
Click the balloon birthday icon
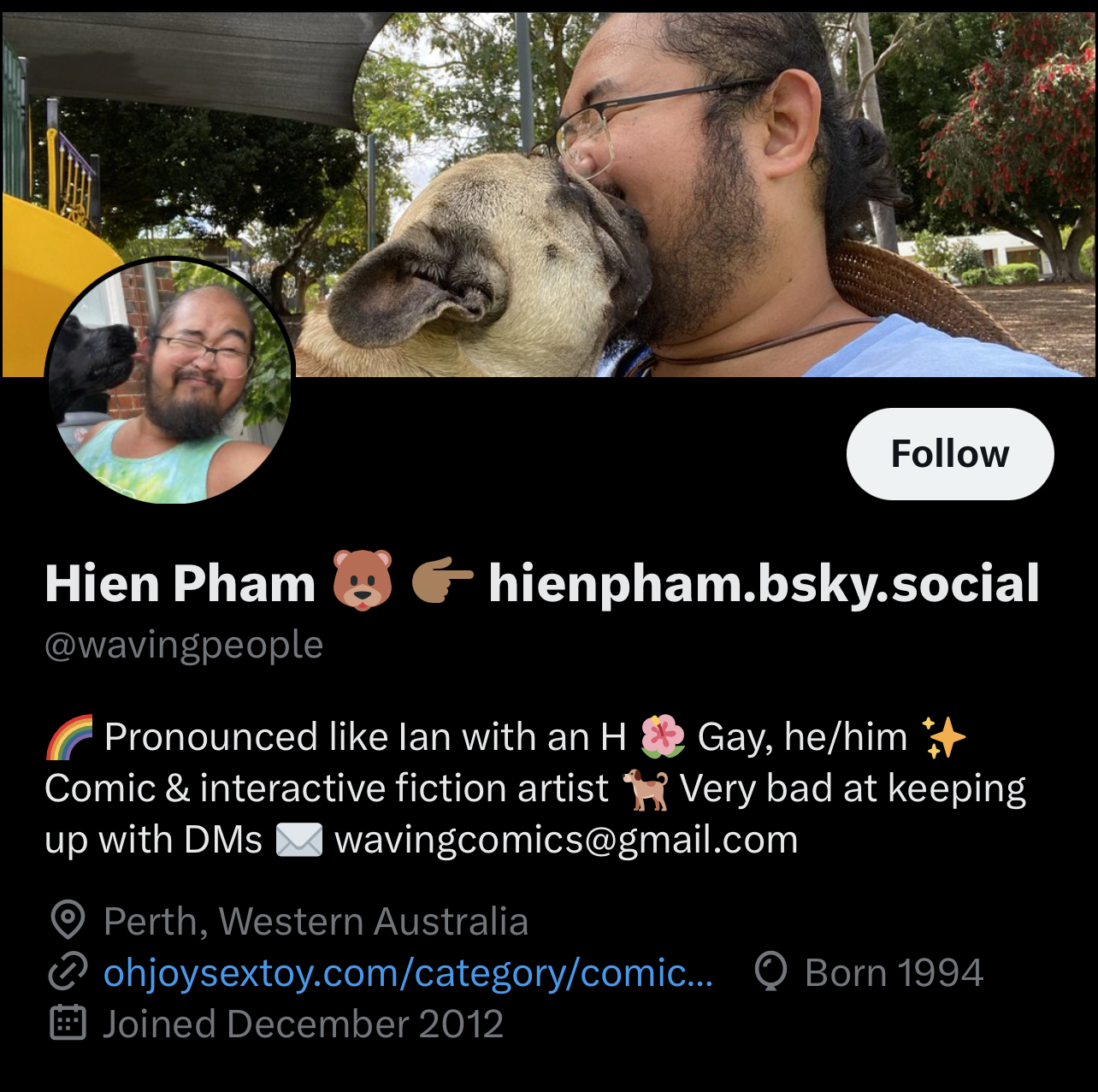coord(770,973)
